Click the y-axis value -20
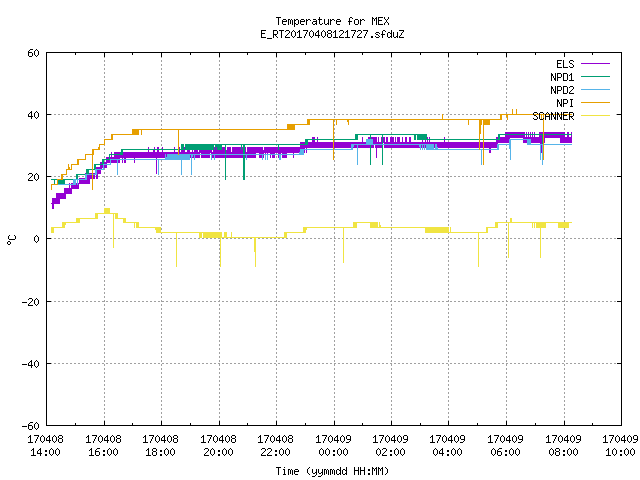Screen dimensions: 640x480 [x=31, y=302]
